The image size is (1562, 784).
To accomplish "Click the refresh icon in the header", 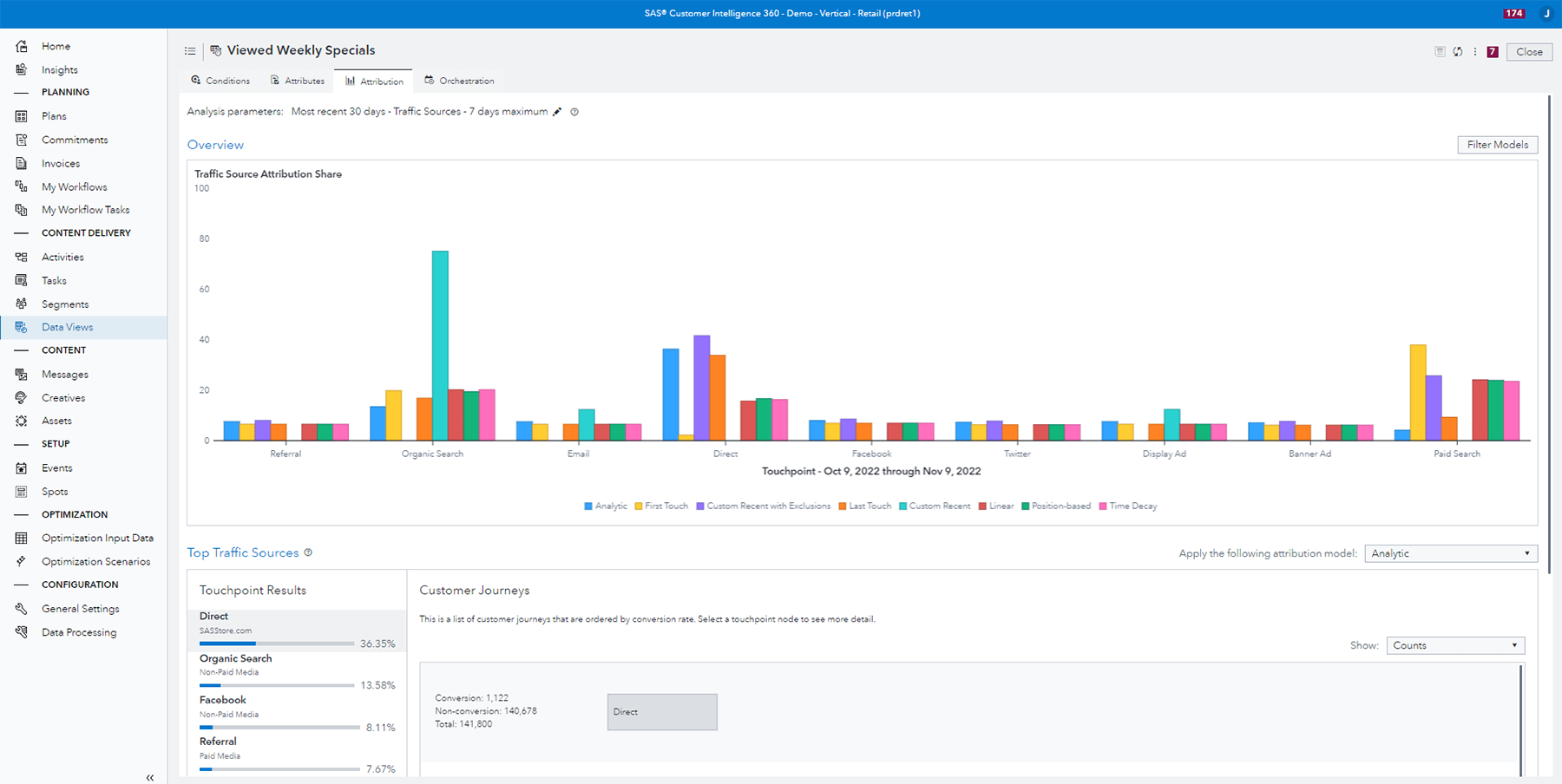I will (1458, 52).
